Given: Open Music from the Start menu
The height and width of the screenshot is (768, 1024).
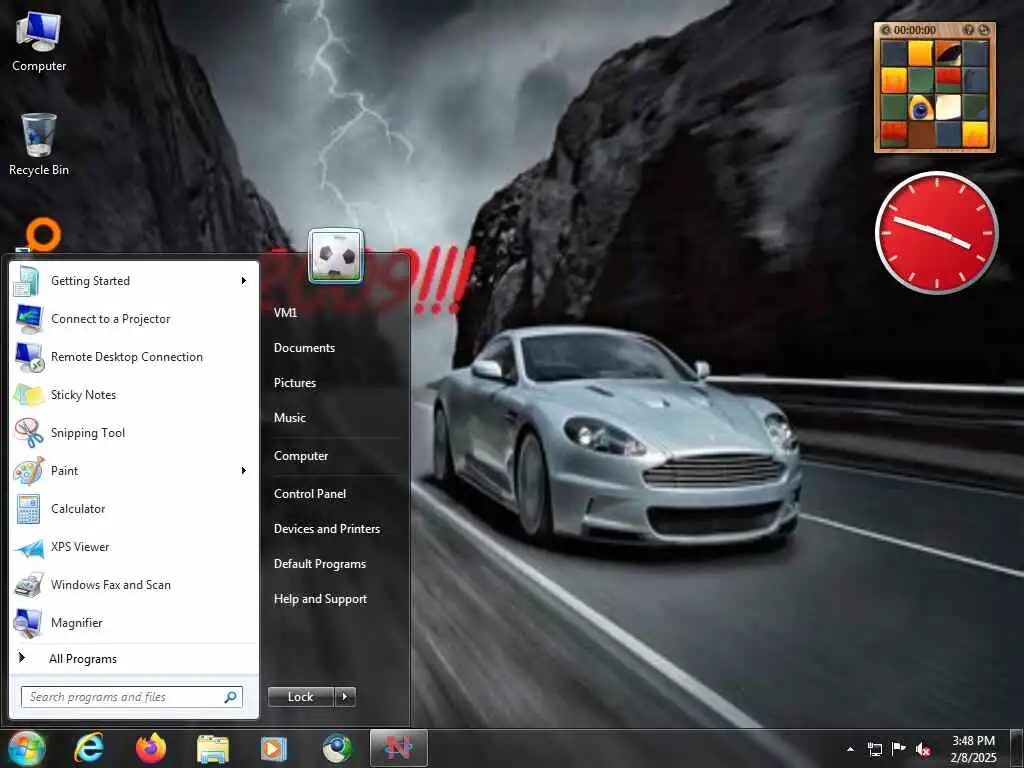Looking at the screenshot, I should coord(290,418).
